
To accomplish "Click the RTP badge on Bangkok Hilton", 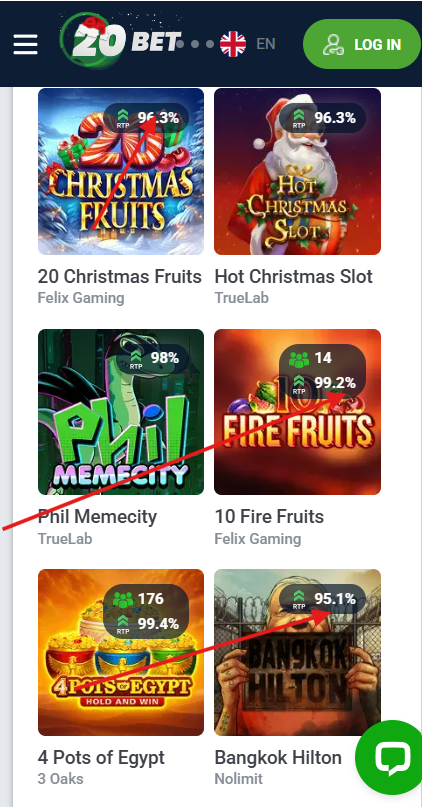I will [x=322, y=599].
